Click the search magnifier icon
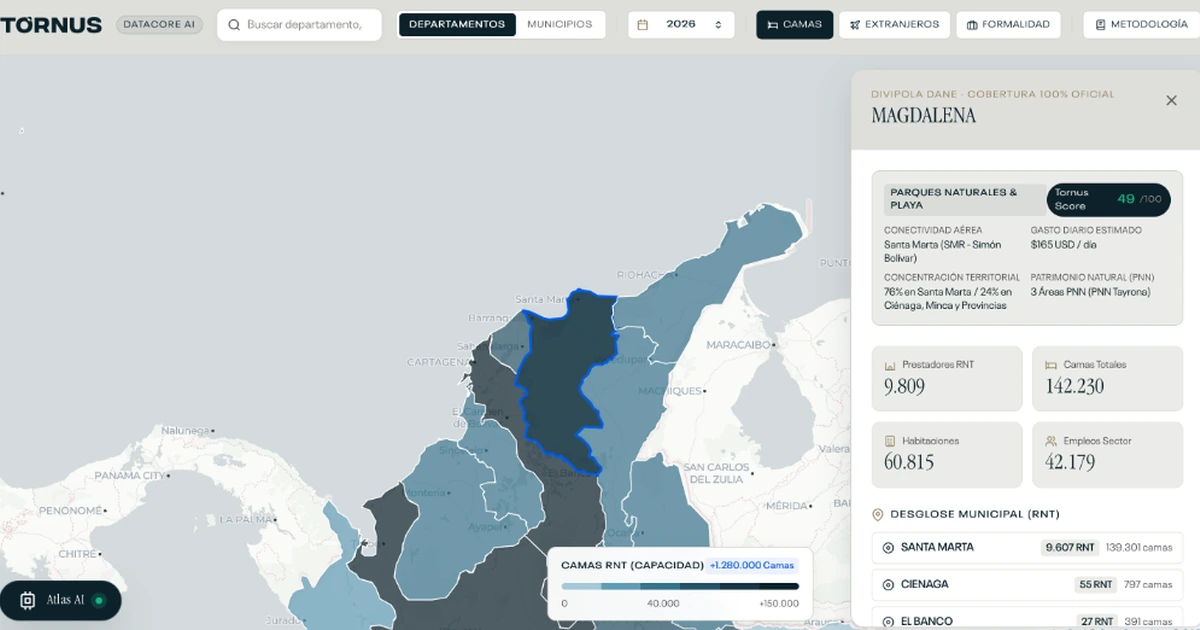The height and width of the screenshot is (630, 1200). point(233,25)
